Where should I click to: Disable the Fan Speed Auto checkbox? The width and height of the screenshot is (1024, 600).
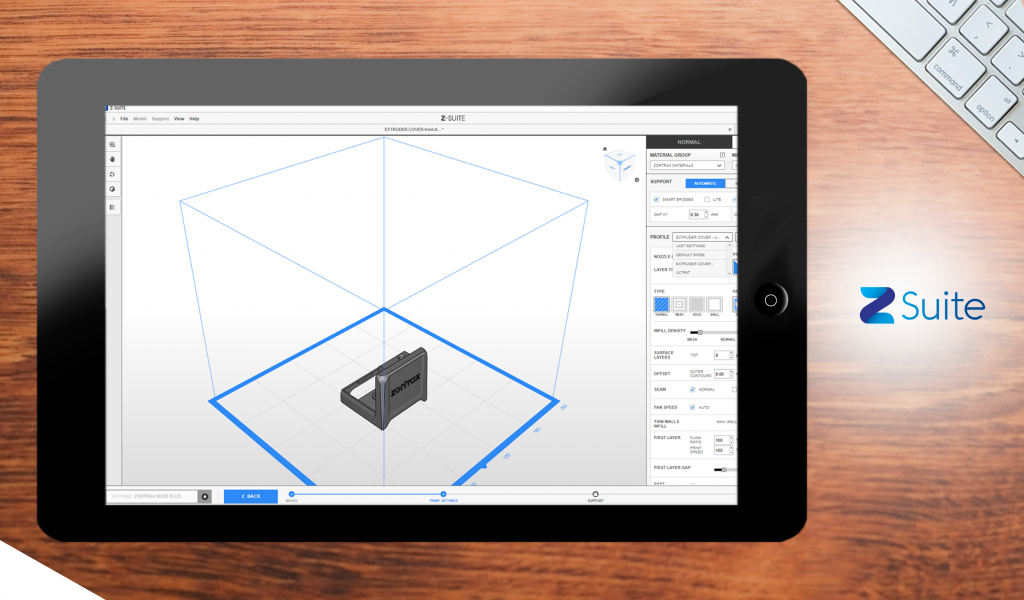click(x=693, y=407)
